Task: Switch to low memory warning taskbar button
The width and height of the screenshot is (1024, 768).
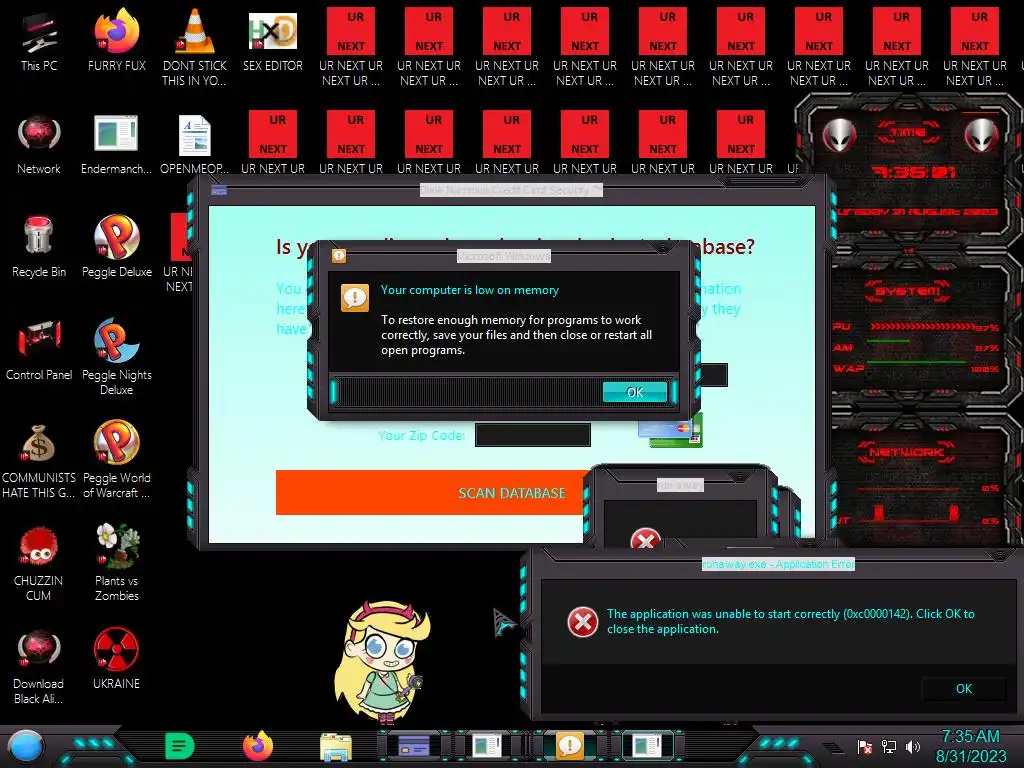Action: (569, 745)
